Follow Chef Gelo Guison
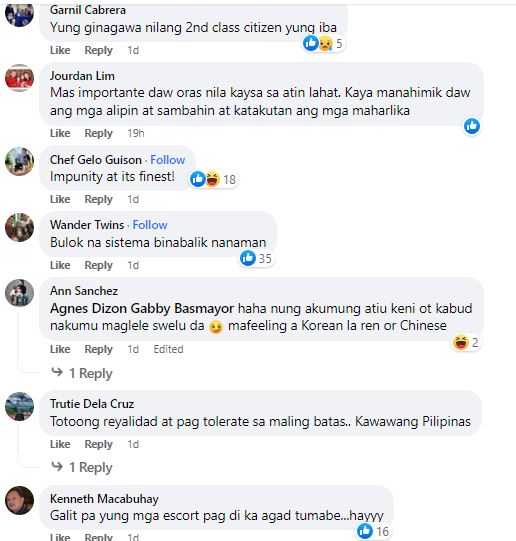 click(x=168, y=160)
